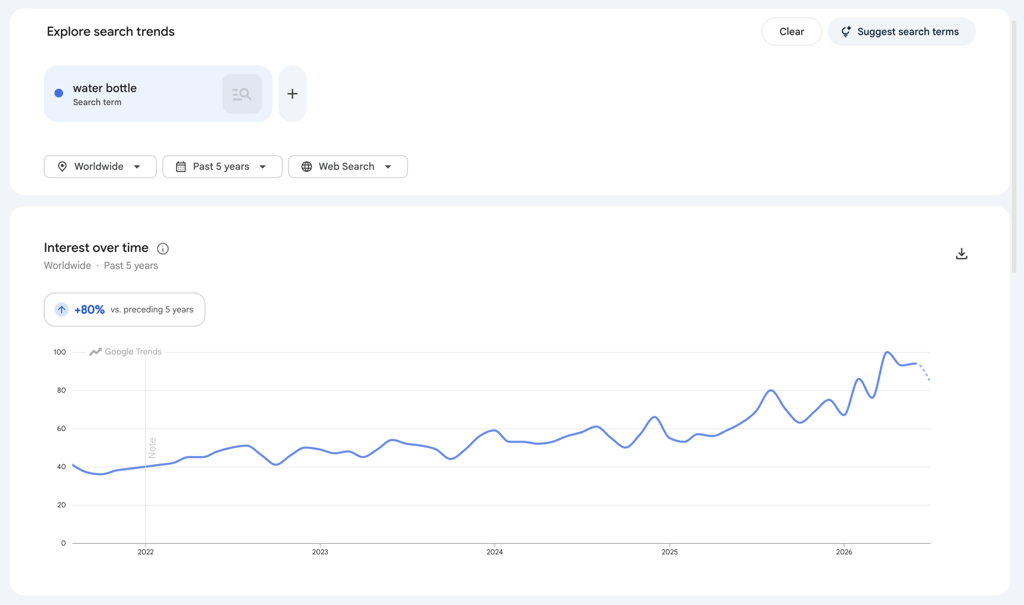Click the dotted forecast segment at the line's end
1024x605 pixels.
(923, 371)
